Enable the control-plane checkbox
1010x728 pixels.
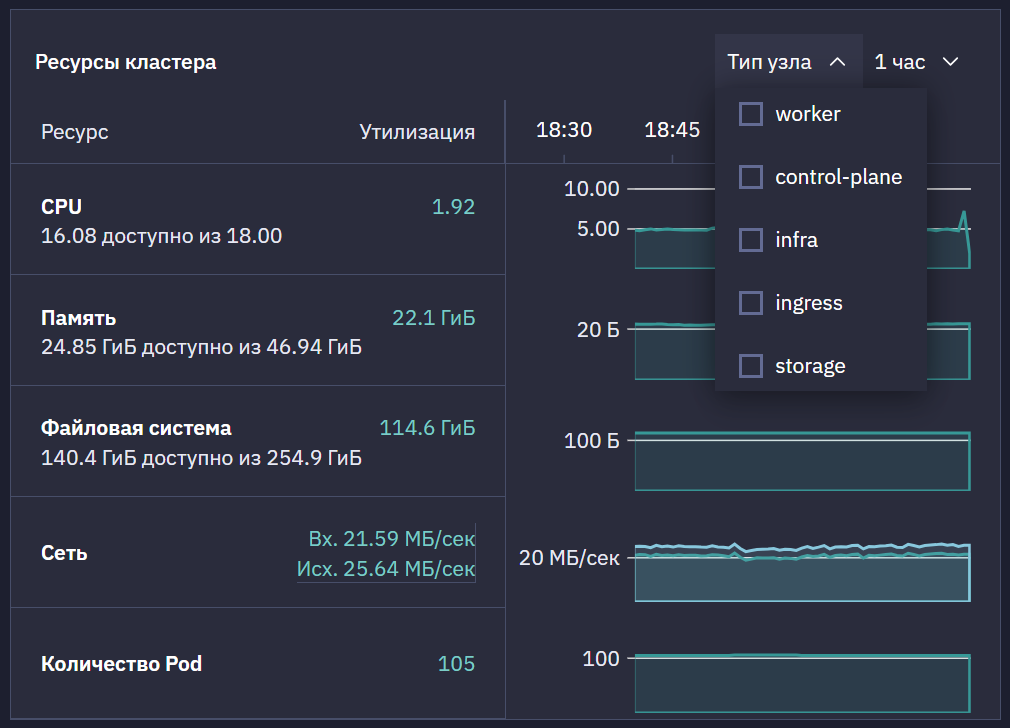click(750, 177)
